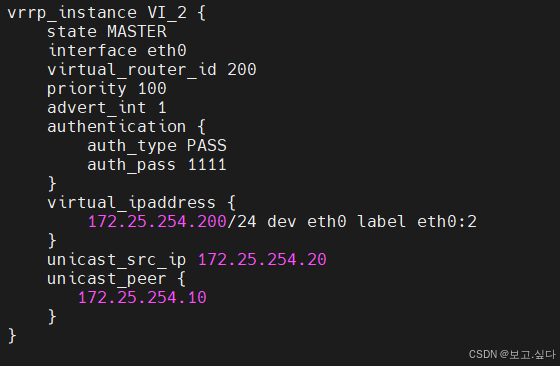
Task: Click the unicast_peer block header
Action: click(116, 279)
